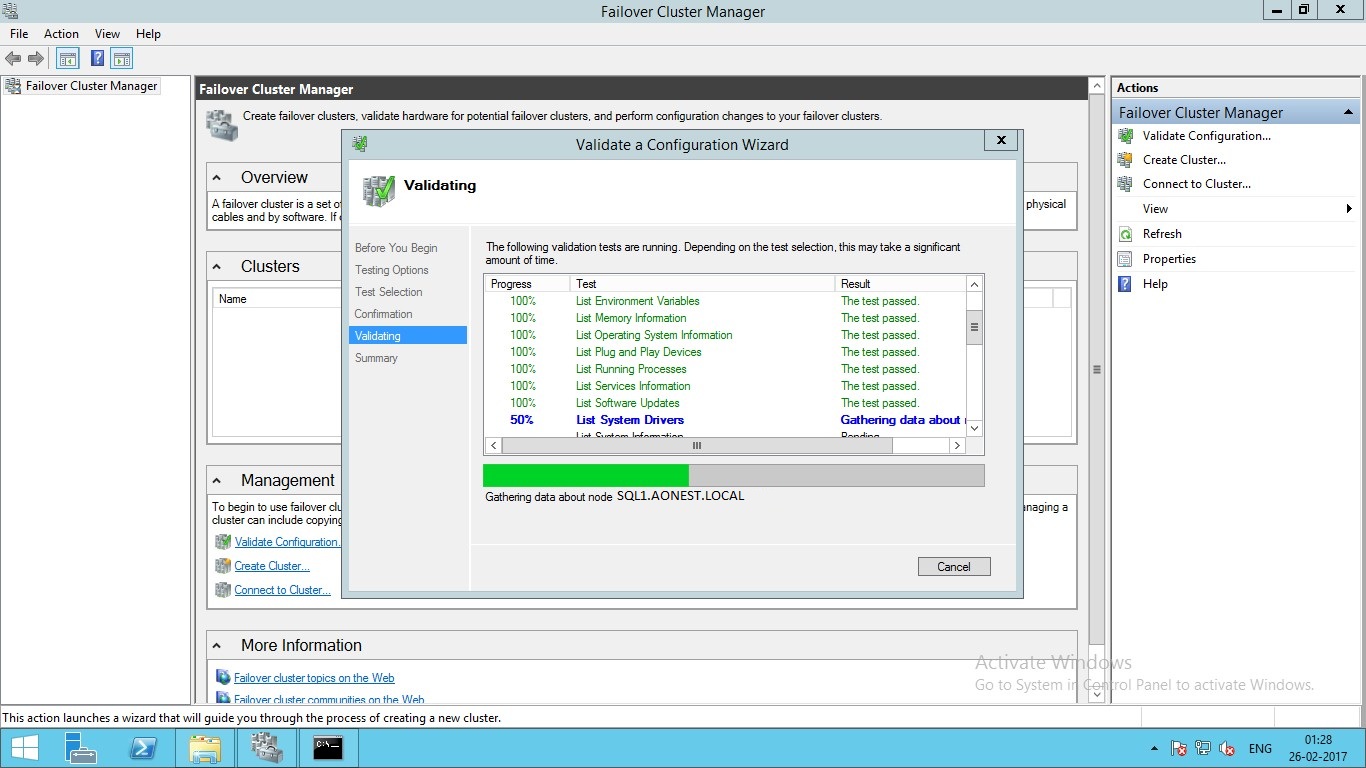Open the View menu
This screenshot has height=768, width=1366.
point(107,34)
